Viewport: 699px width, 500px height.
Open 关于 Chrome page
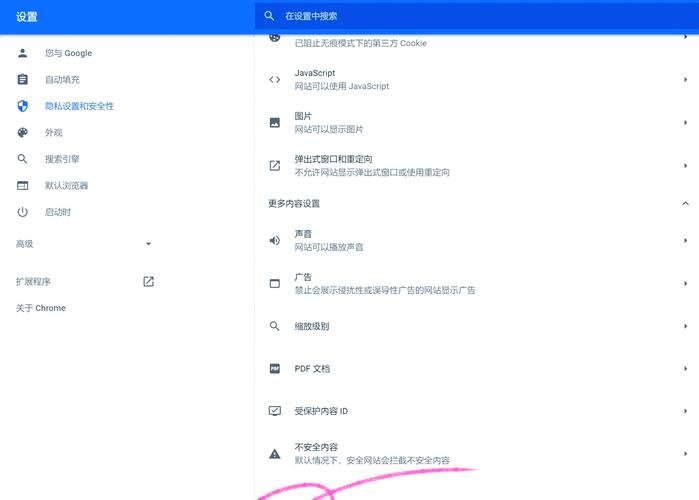(x=41, y=308)
